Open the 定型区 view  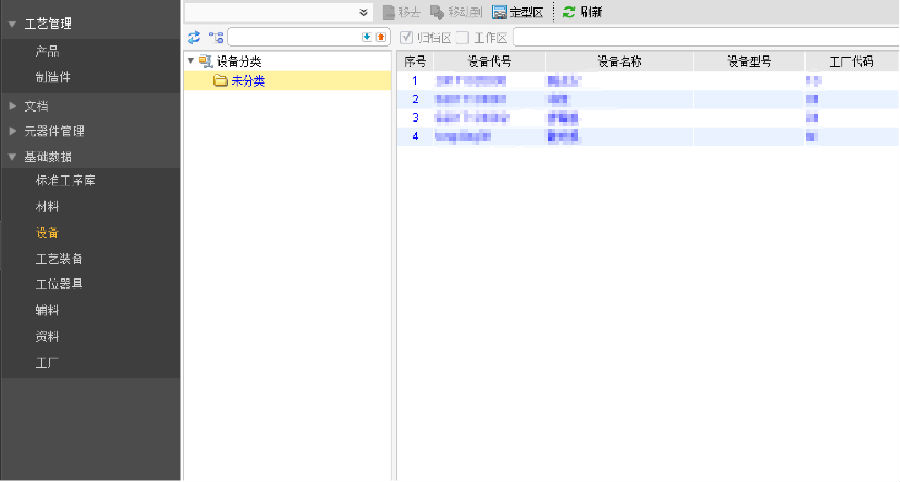tap(518, 12)
